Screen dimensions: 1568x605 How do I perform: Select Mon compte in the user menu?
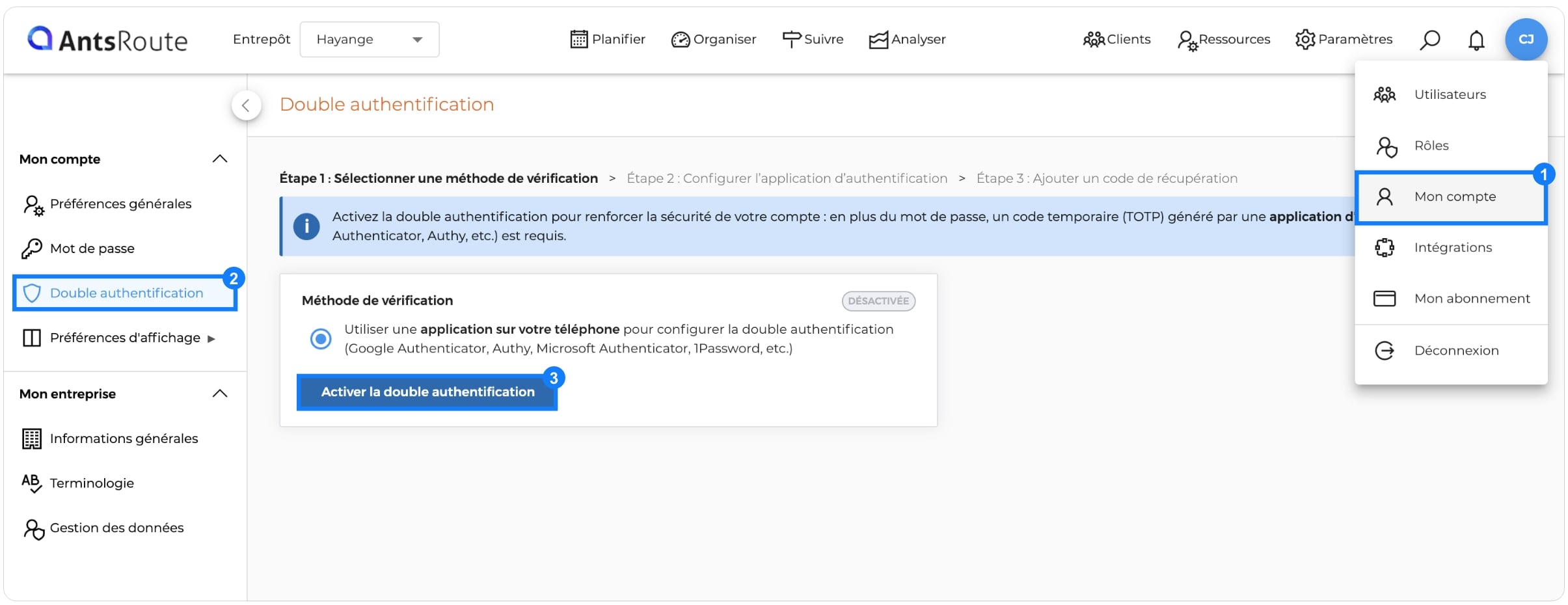1451,197
